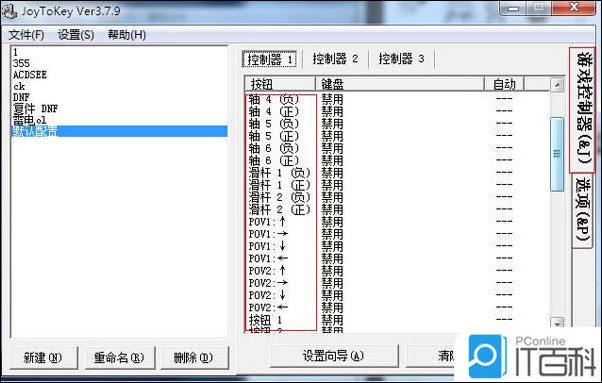Select the profile named 1

point(119,52)
